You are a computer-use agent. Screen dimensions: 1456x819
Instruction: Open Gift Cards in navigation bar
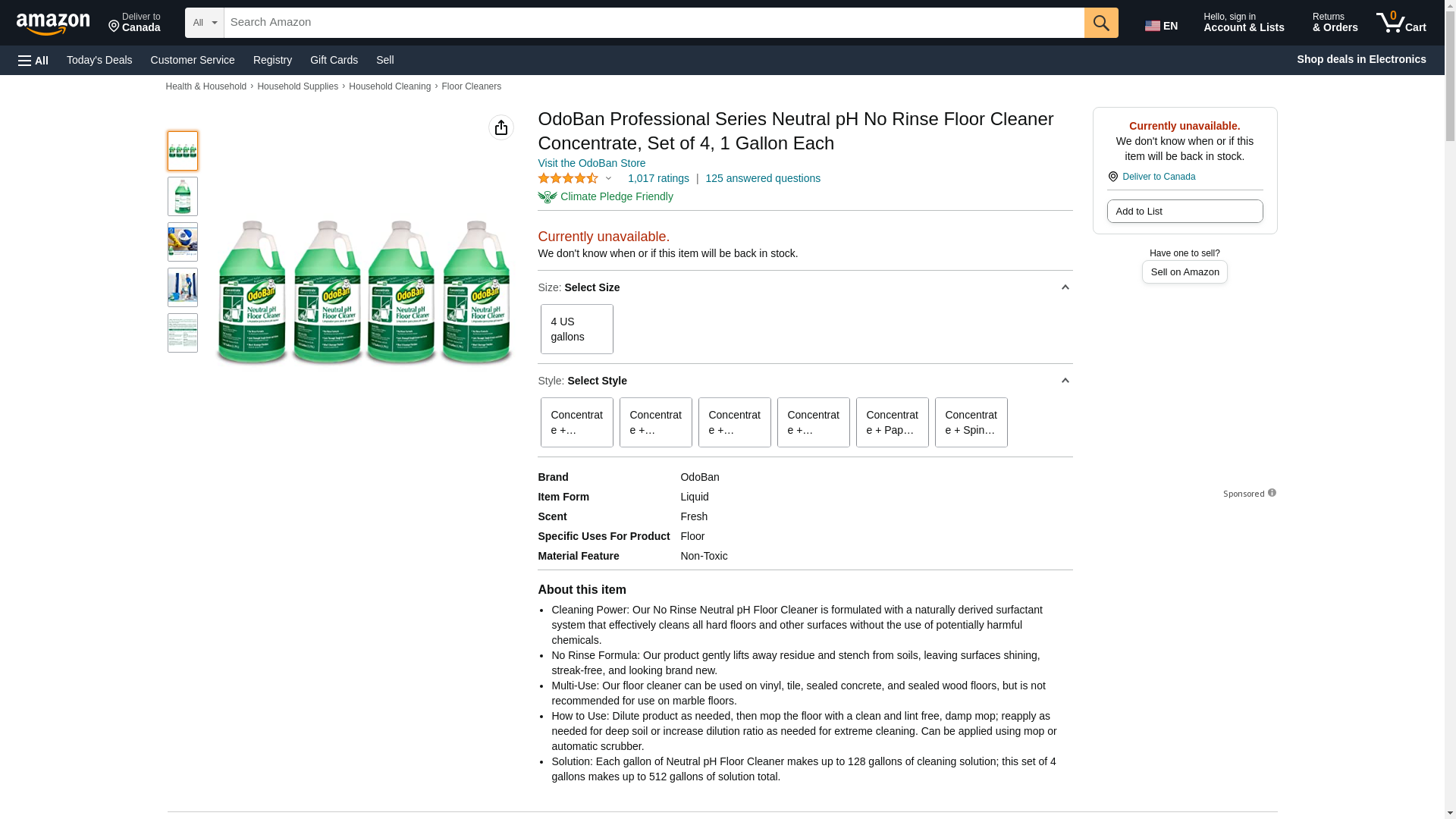[334, 60]
